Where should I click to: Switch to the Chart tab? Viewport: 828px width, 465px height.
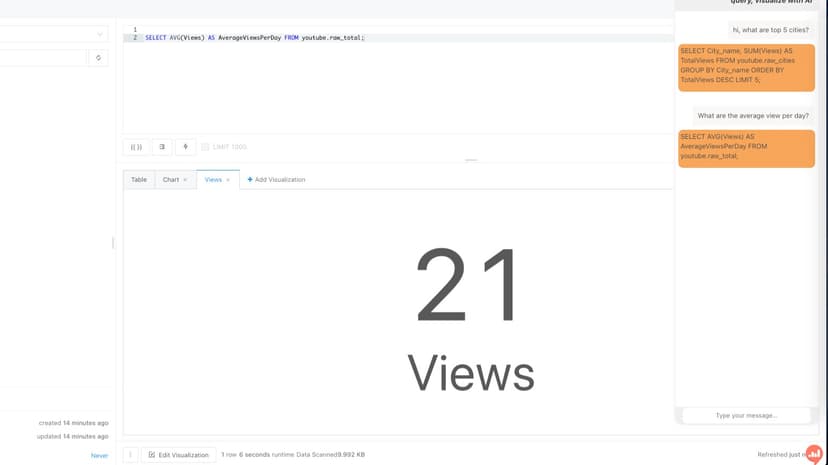click(171, 179)
